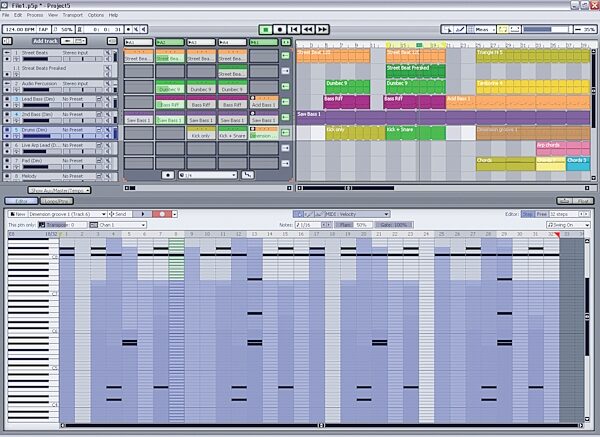The height and width of the screenshot is (437, 600).
Task: Open the Notes 1/16 duration dropdown
Action: (313, 225)
